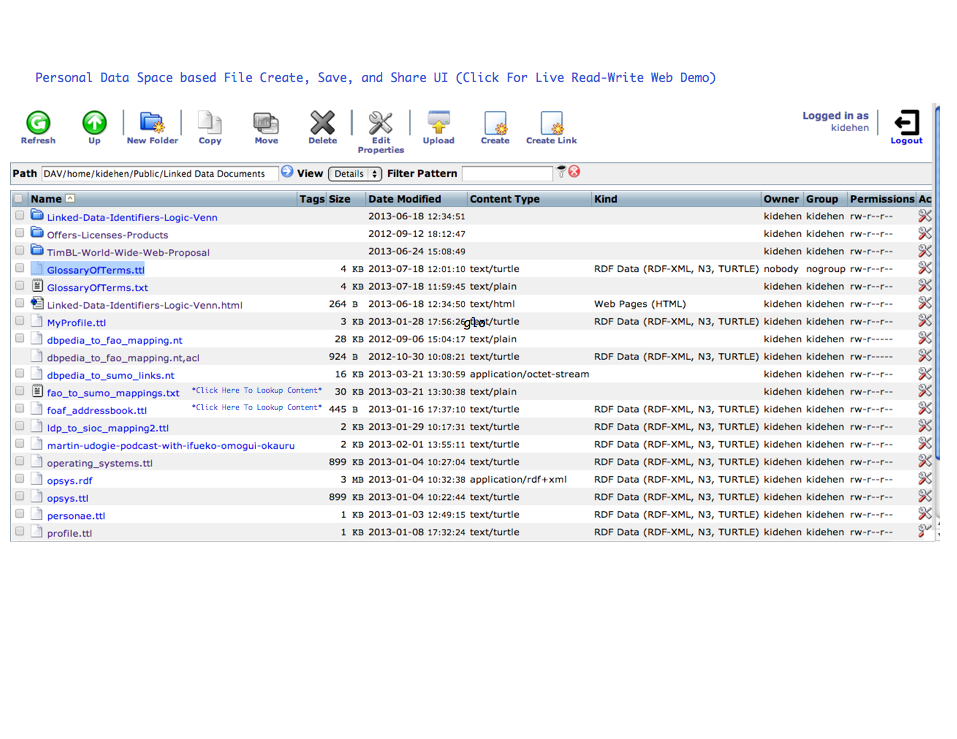
Task: Click the green Refresh icon
Action: 38,123
